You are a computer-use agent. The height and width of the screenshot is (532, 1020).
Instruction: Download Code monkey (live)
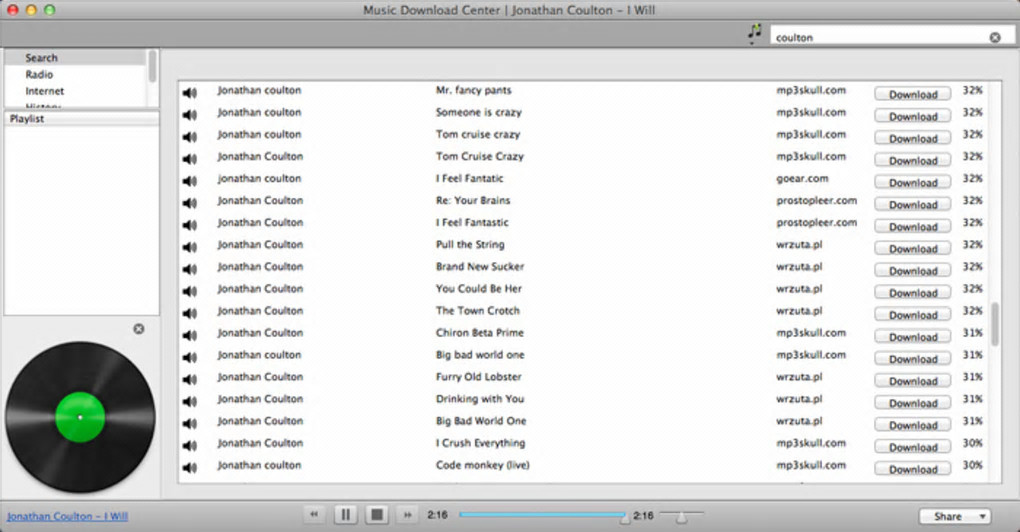pos(913,470)
